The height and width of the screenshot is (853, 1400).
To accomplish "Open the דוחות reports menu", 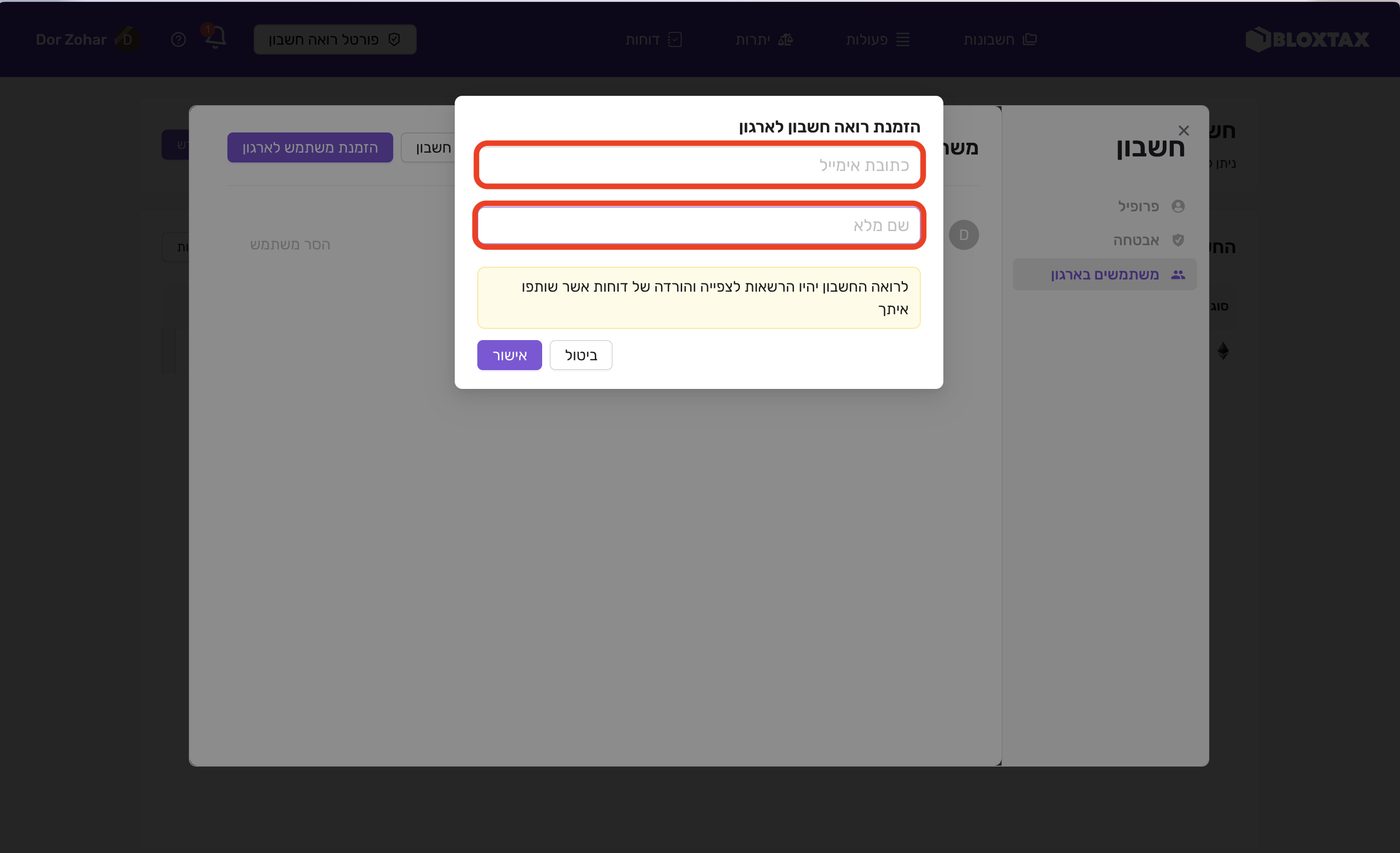I will (653, 39).
